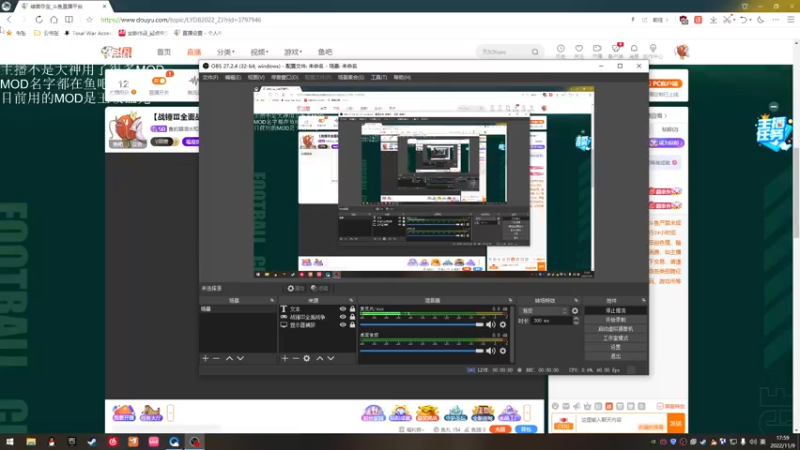Increase transition duration with stepper arrow
800x450 pixels.
point(576,319)
